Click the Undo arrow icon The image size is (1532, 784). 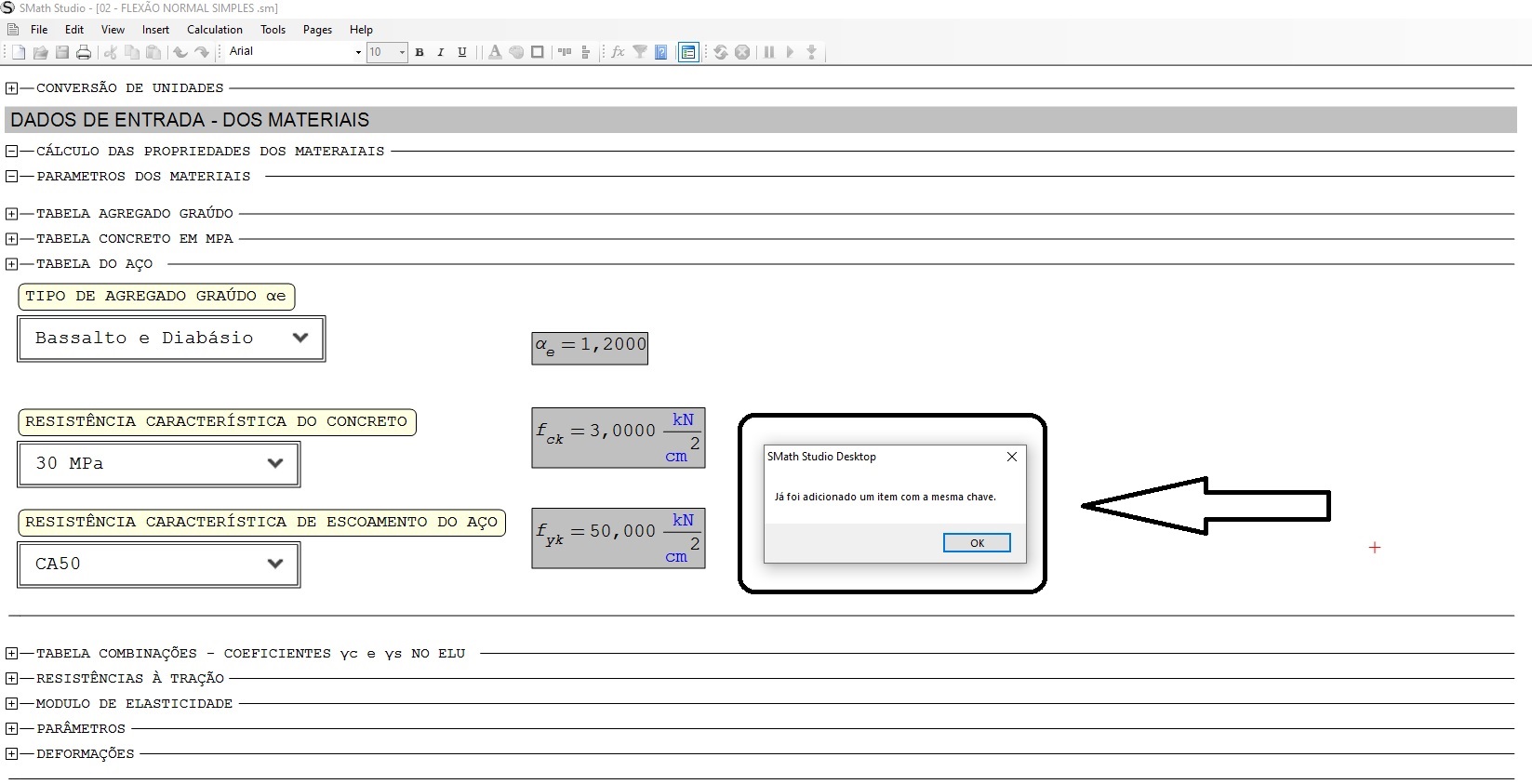180,52
